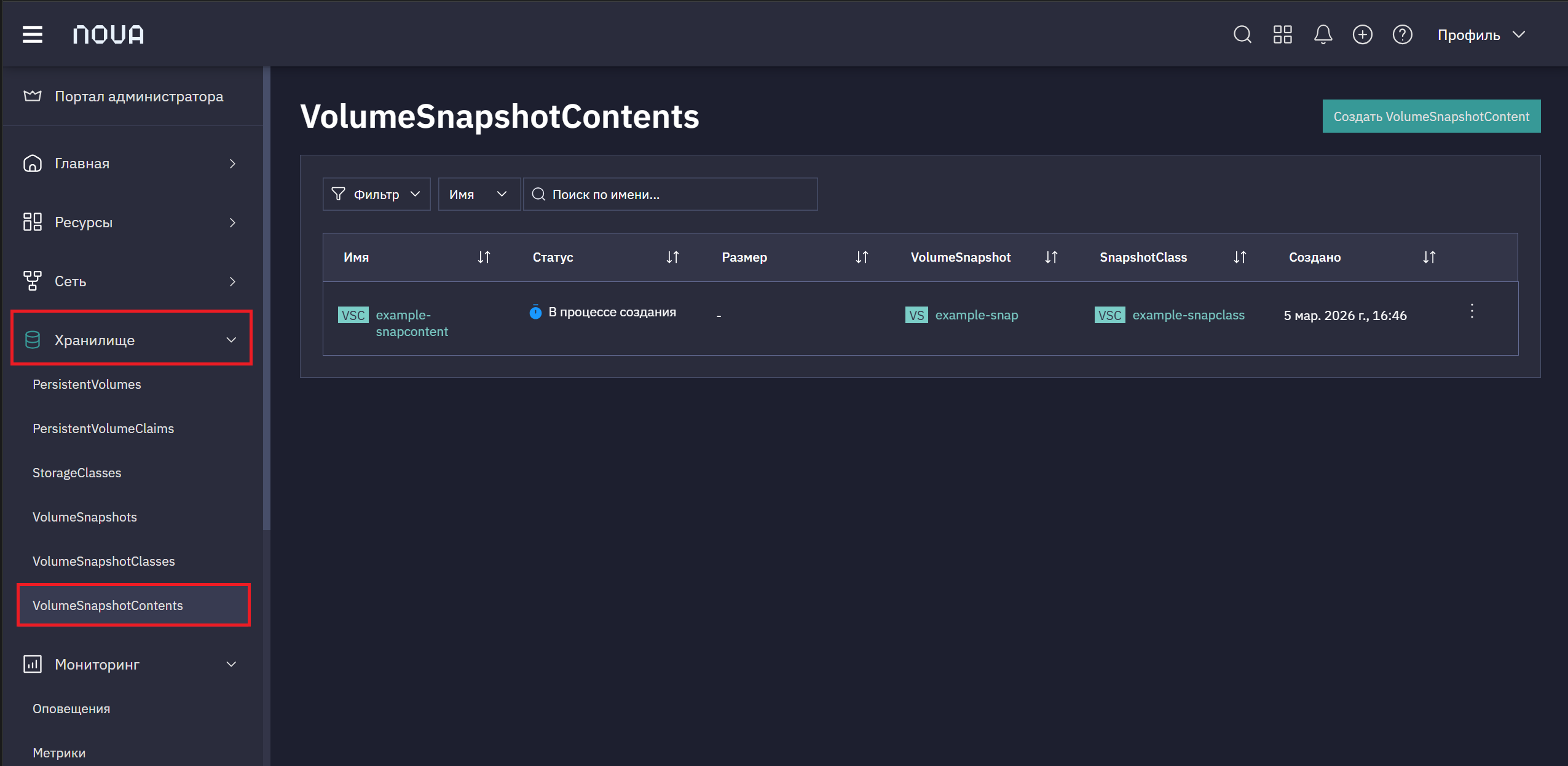
Task: Sort by SnapshotClass column arrows
Action: (x=1240, y=257)
